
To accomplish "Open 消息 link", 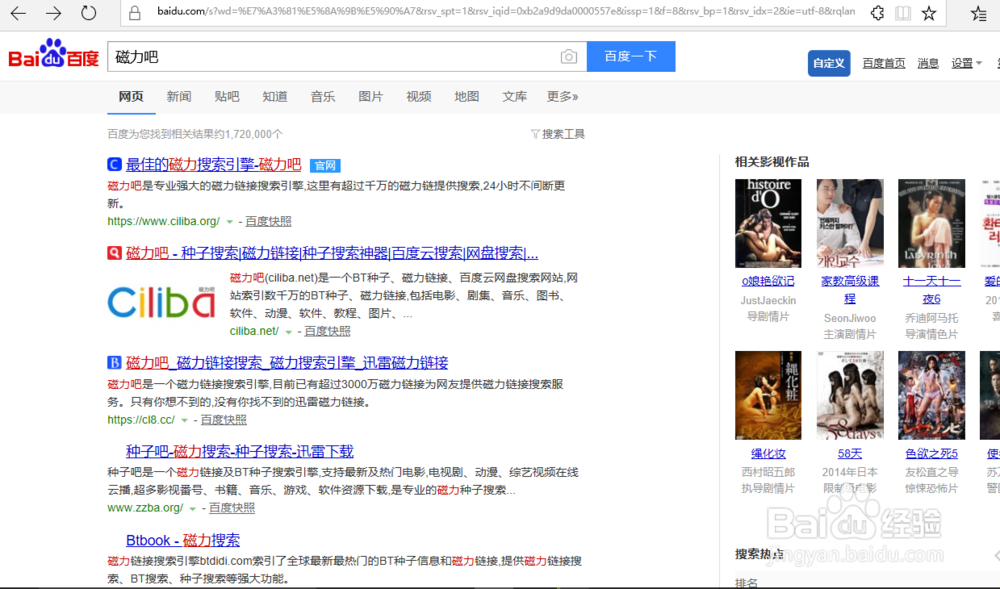I will tap(928, 63).
